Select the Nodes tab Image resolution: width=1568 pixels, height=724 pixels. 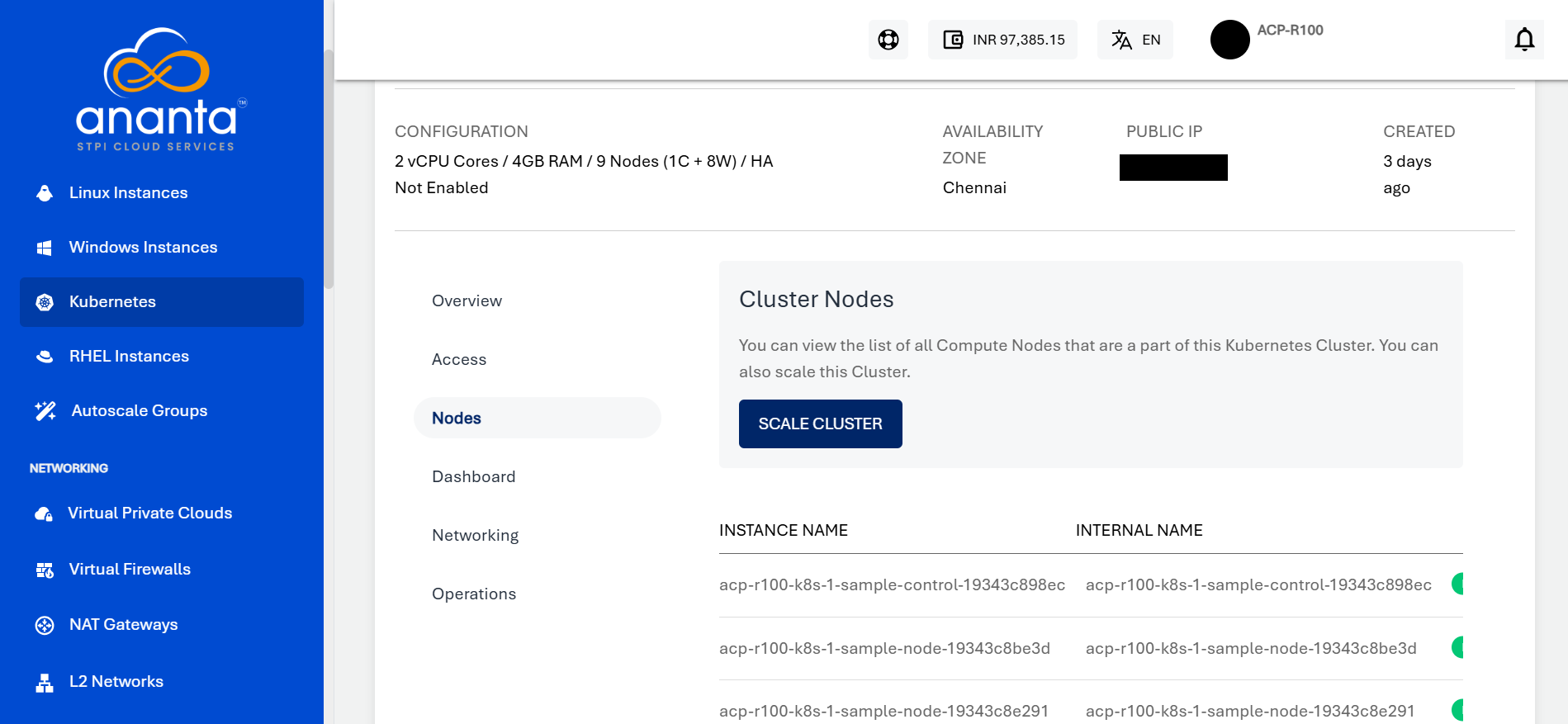pos(538,418)
